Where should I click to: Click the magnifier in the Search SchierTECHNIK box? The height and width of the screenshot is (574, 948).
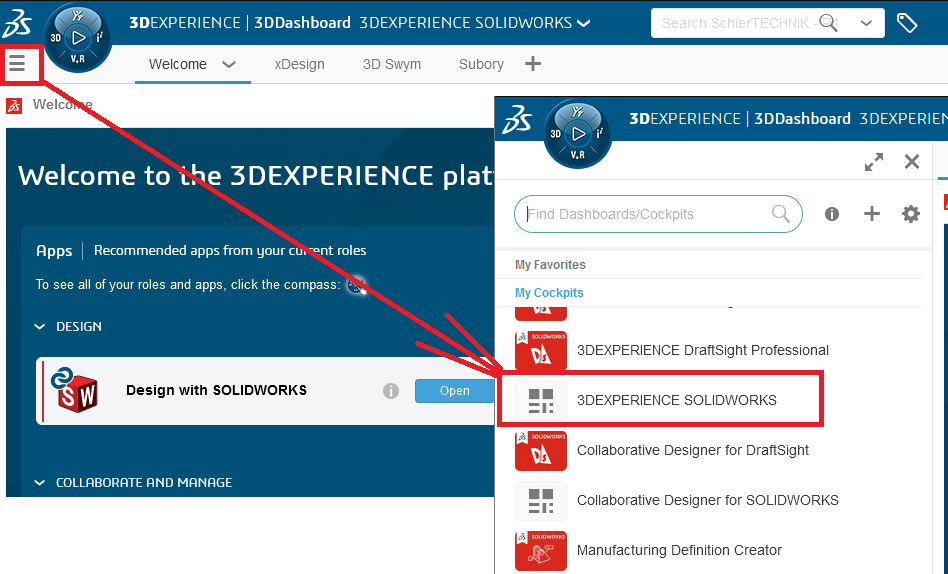point(828,23)
